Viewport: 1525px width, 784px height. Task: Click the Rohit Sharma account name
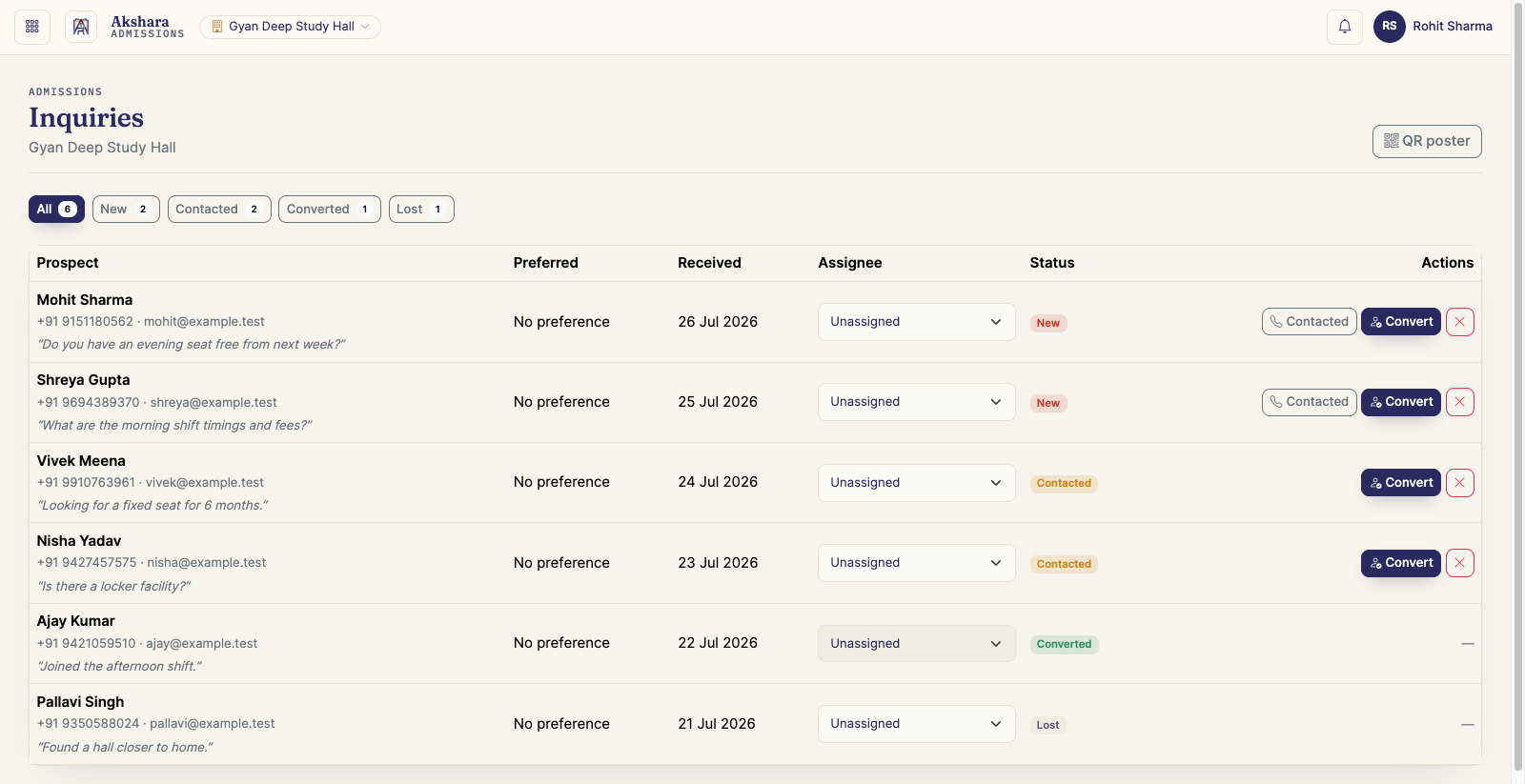[1453, 27]
